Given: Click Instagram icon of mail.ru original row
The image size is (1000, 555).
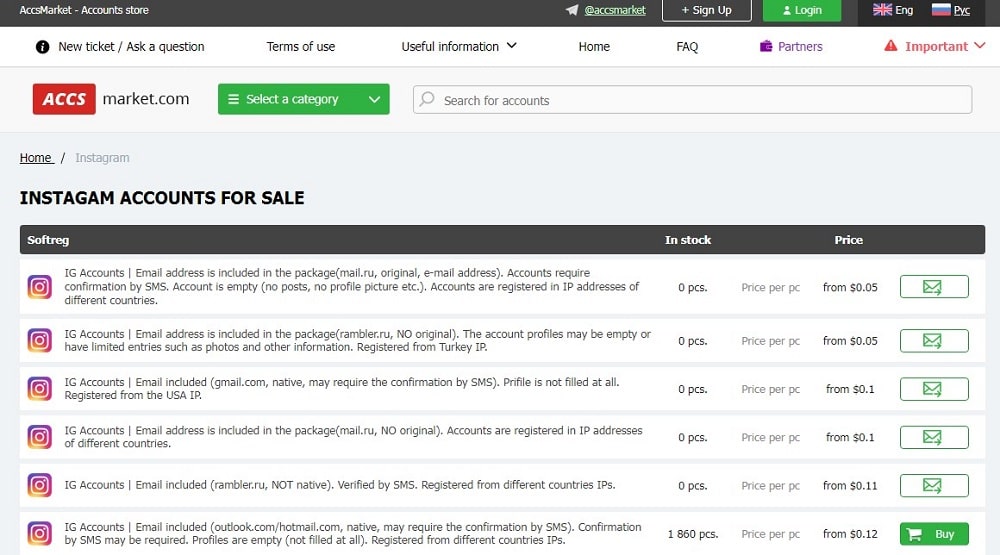Looking at the screenshot, I should click(x=40, y=286).
